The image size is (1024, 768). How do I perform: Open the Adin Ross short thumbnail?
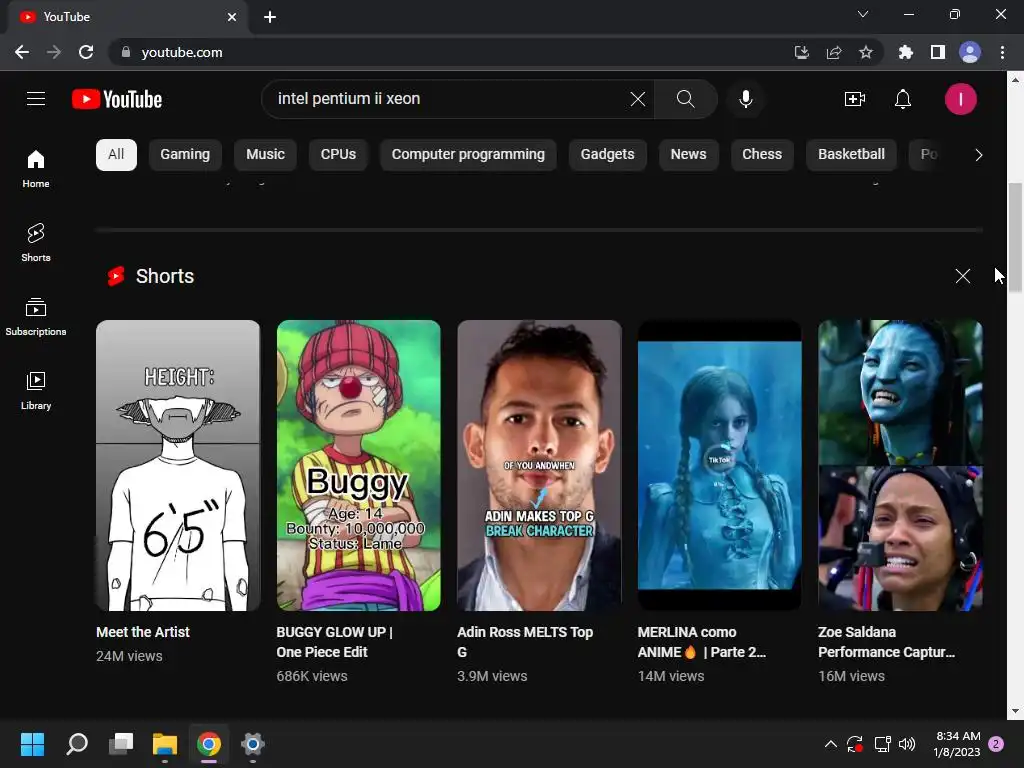[x=539, y=466]
